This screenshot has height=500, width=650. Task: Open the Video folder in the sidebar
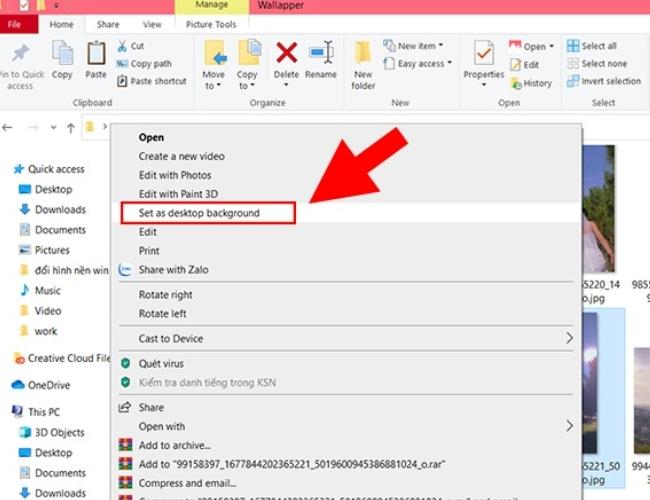[40, 311]
